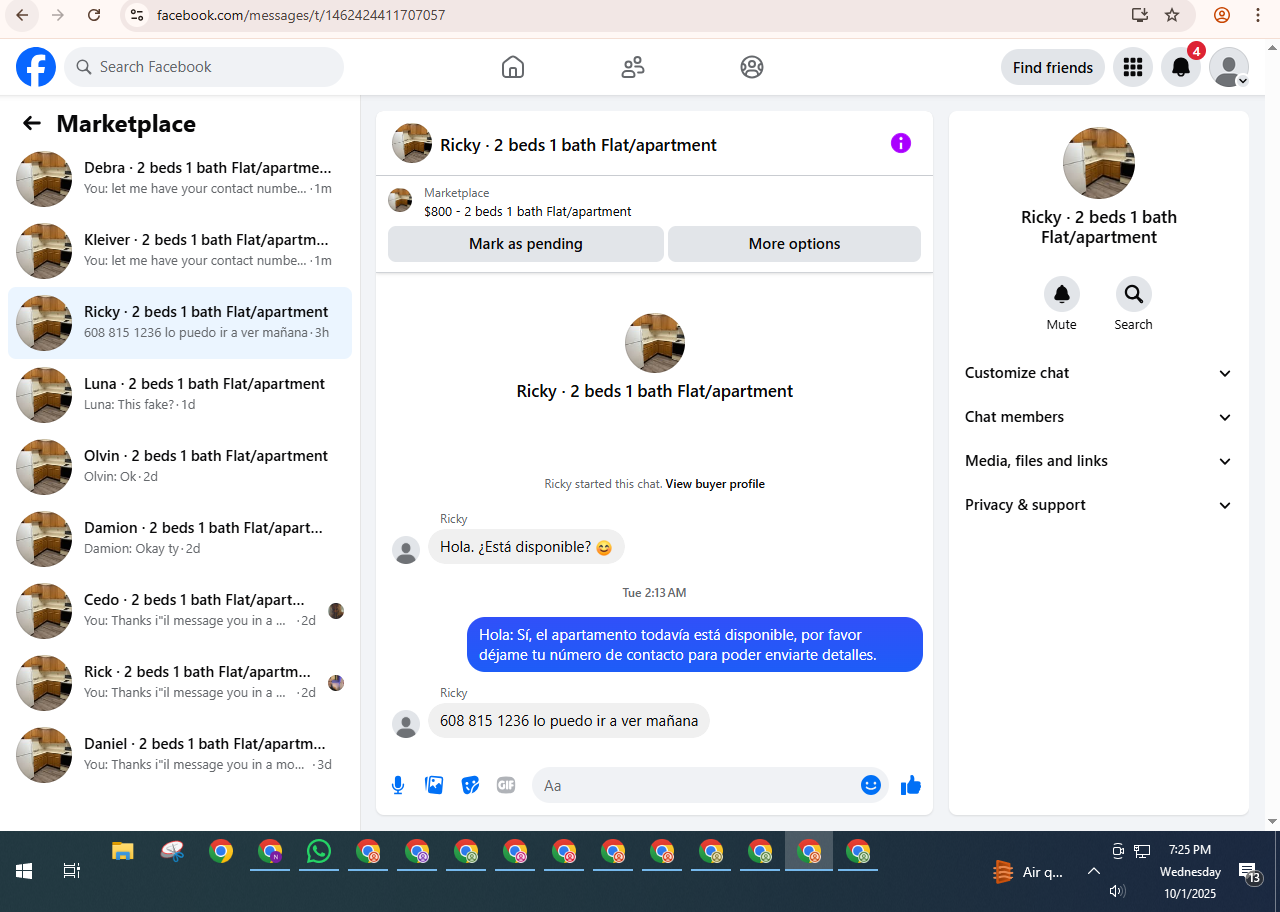Viewport: 1280px width, 912px height.
Task: Go back to the previous page in Chrome
Action: pyautogui.click(x=22, y=15)
